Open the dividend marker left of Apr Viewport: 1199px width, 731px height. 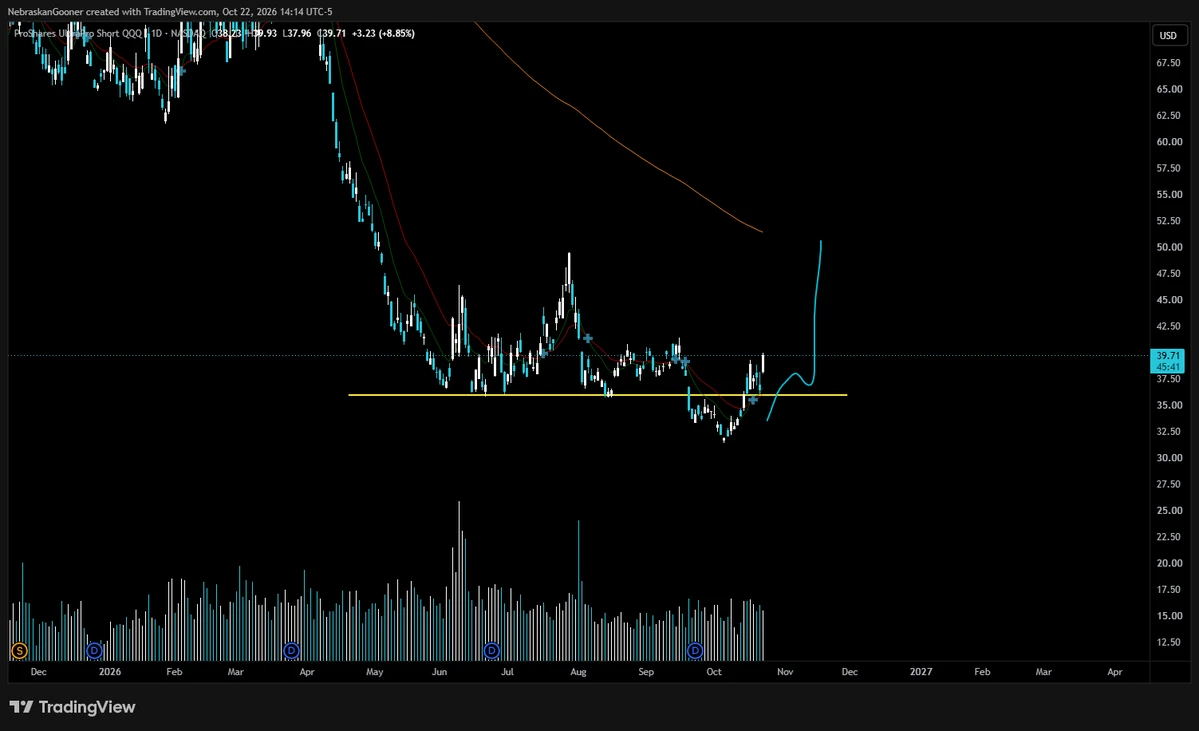(291, 651)
